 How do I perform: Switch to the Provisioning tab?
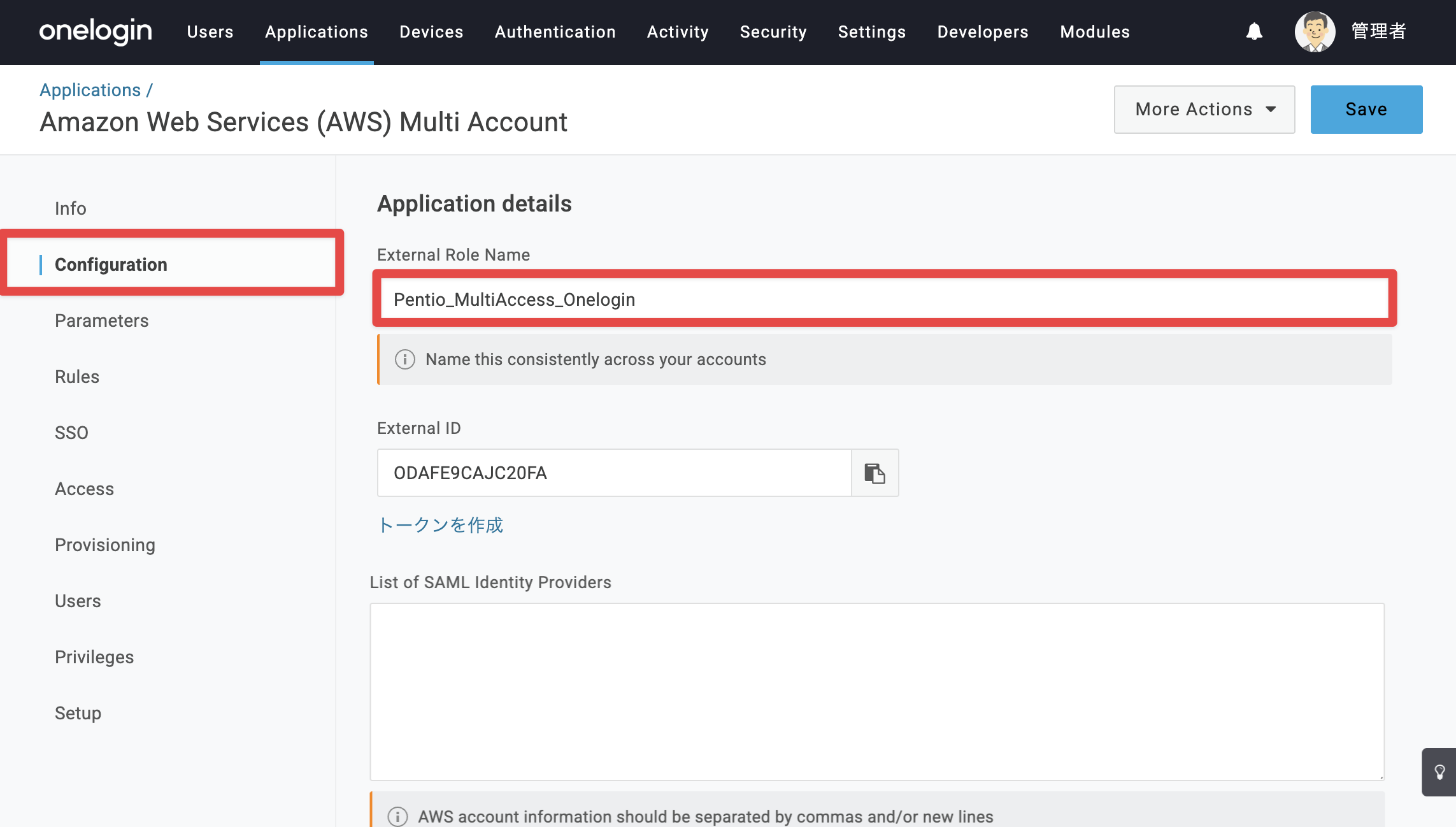[x=105, y=545]
